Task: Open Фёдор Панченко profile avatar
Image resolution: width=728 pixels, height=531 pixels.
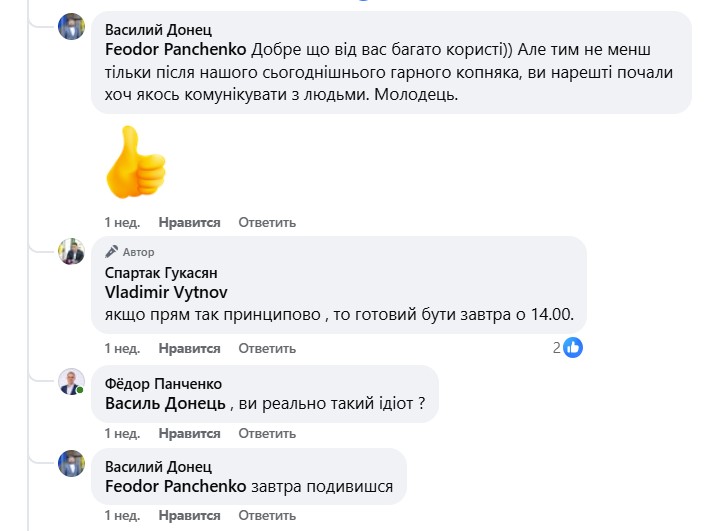Action: click(x=71, y=381)
